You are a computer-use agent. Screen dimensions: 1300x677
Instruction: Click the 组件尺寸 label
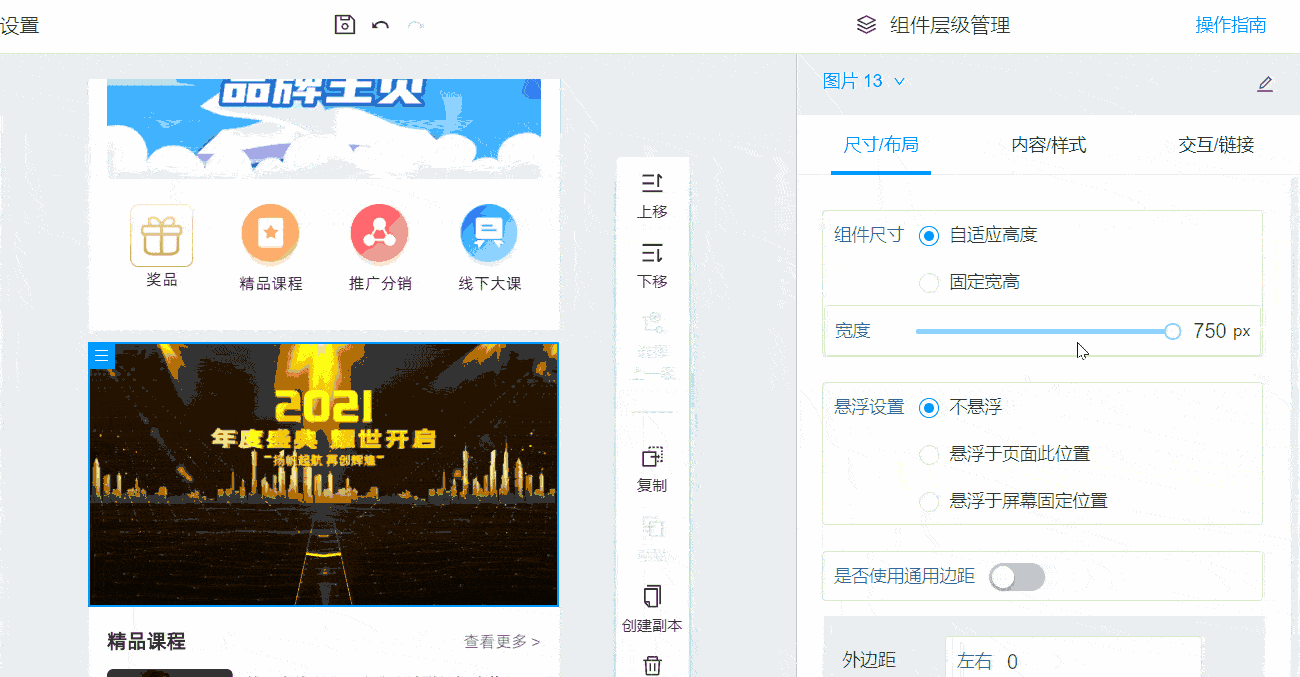coord(869,235)
